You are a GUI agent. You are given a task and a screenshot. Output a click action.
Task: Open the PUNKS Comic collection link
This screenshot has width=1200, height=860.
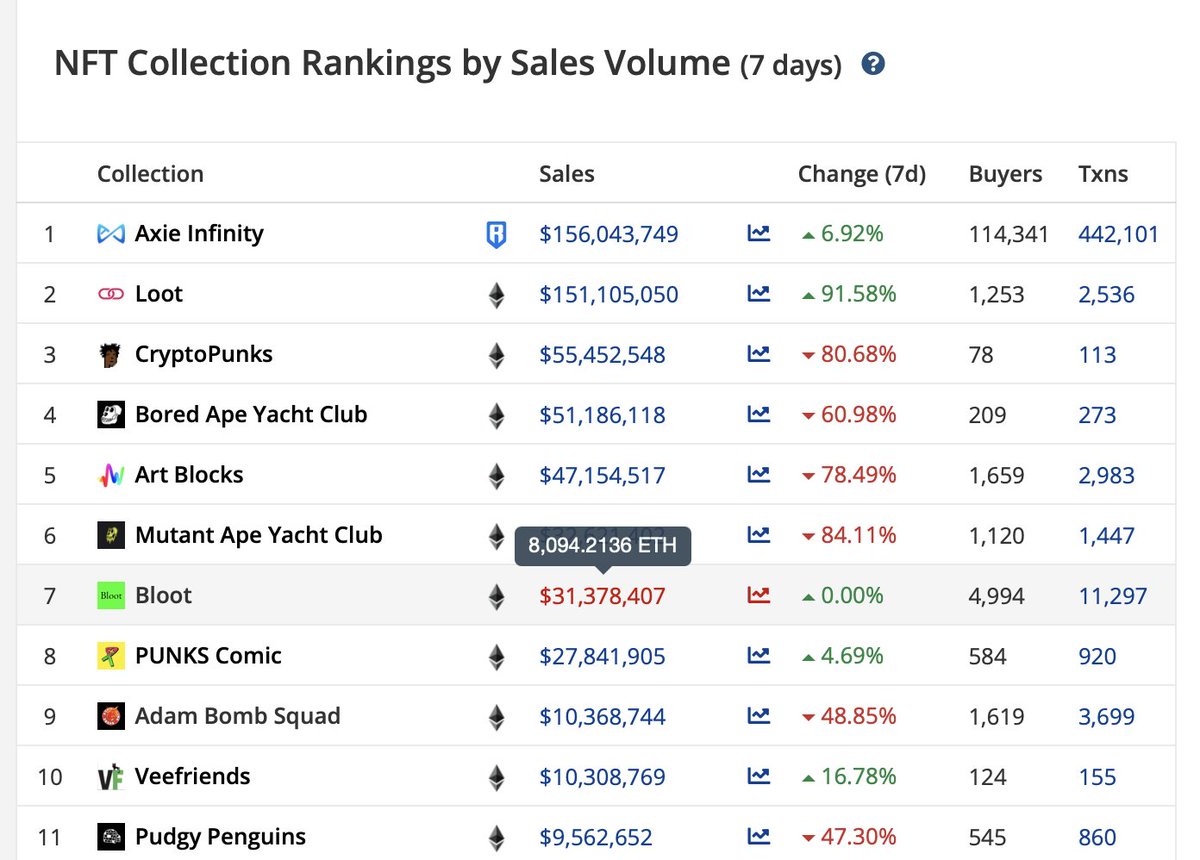[208, 656]
